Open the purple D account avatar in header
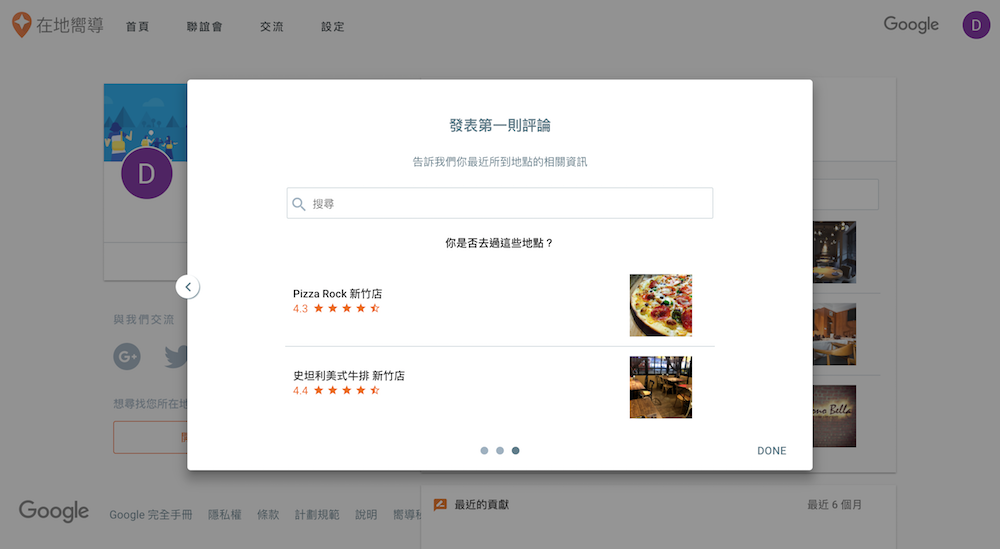Viewport: 1000px width, 549px height. pos(975,25)
